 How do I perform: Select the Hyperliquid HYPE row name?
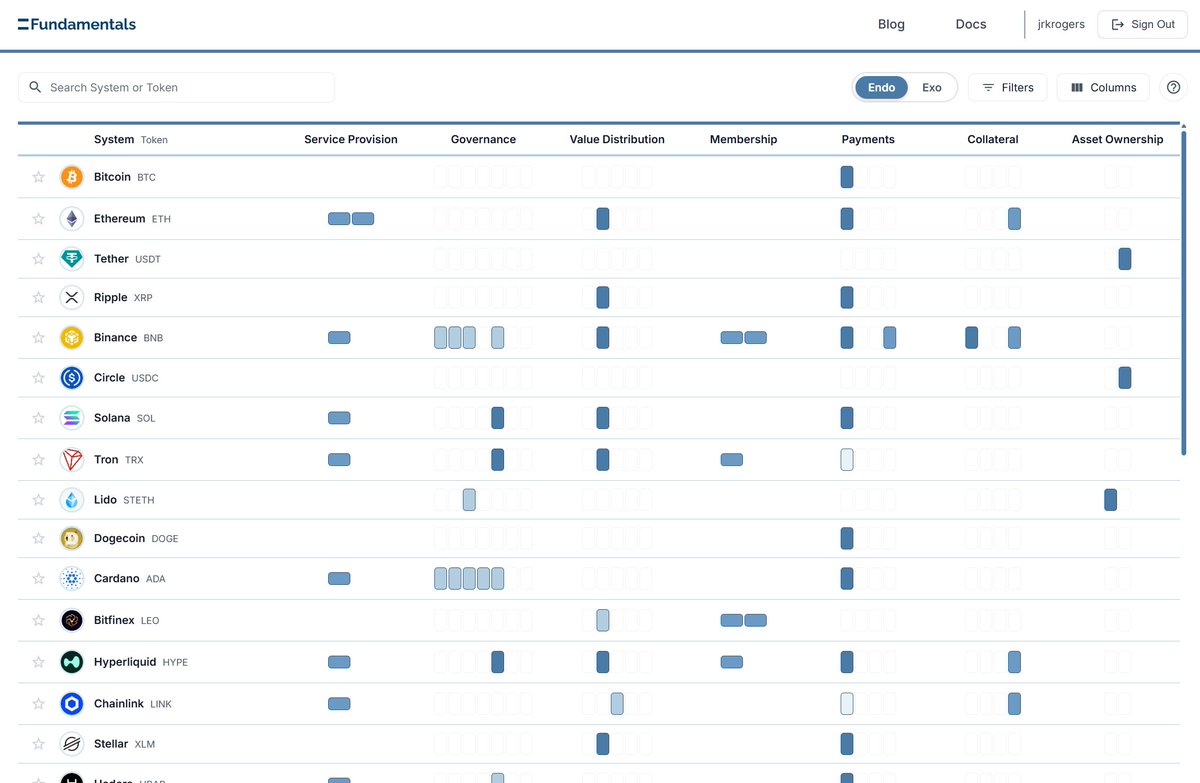(x=141, y=662)
